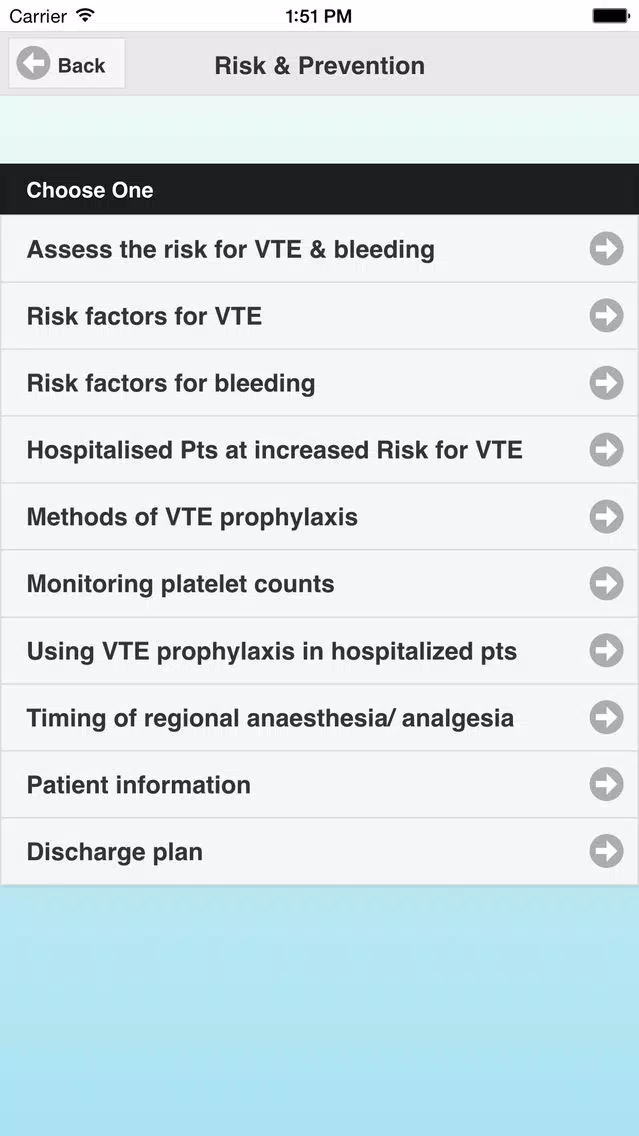
Task: Expand Using VTE prophylaxis row via arrow
Action: [x=606, y=651]
